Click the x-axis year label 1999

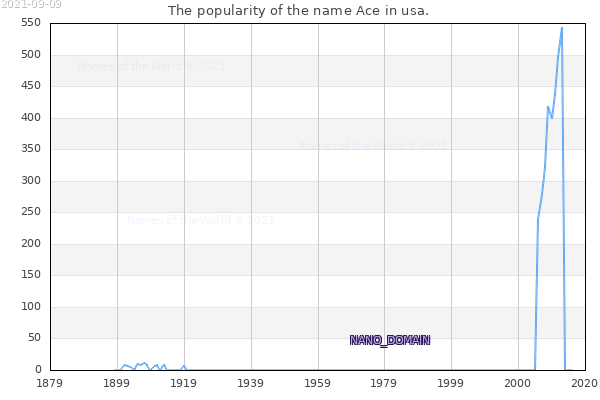pos(450,383)
